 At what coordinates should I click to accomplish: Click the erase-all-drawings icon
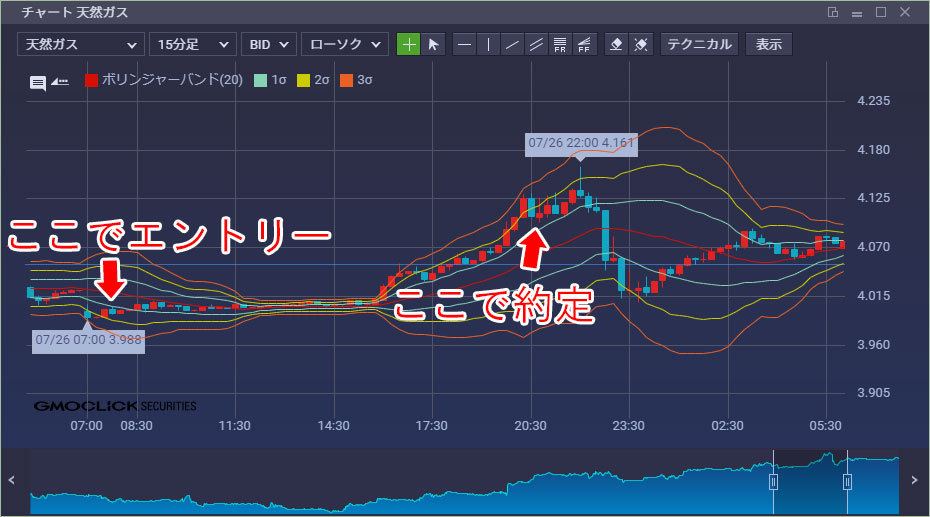pyautogui.click(x=641, y=44)
